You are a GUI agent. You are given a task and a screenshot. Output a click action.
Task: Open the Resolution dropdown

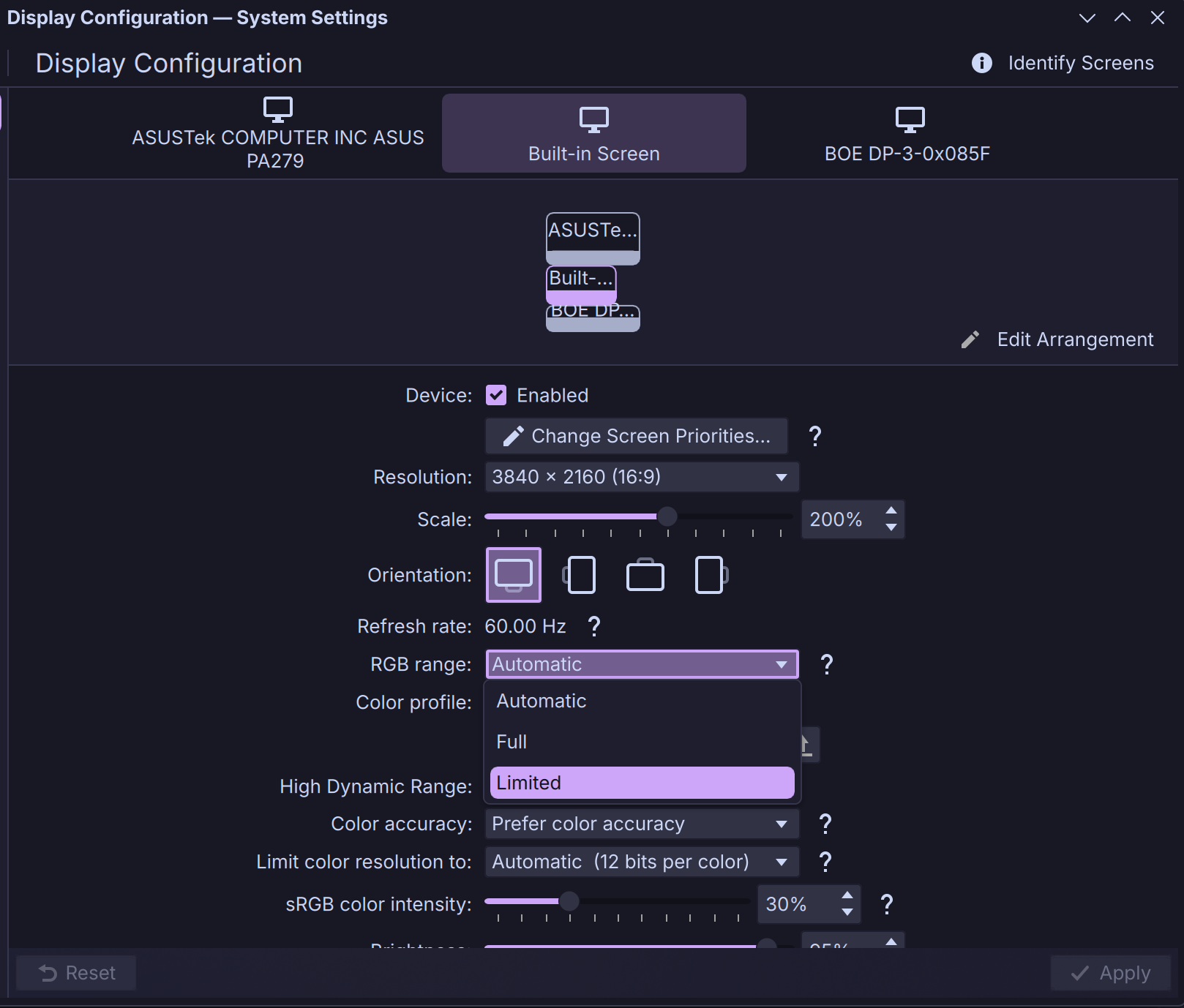coord(642,477)
